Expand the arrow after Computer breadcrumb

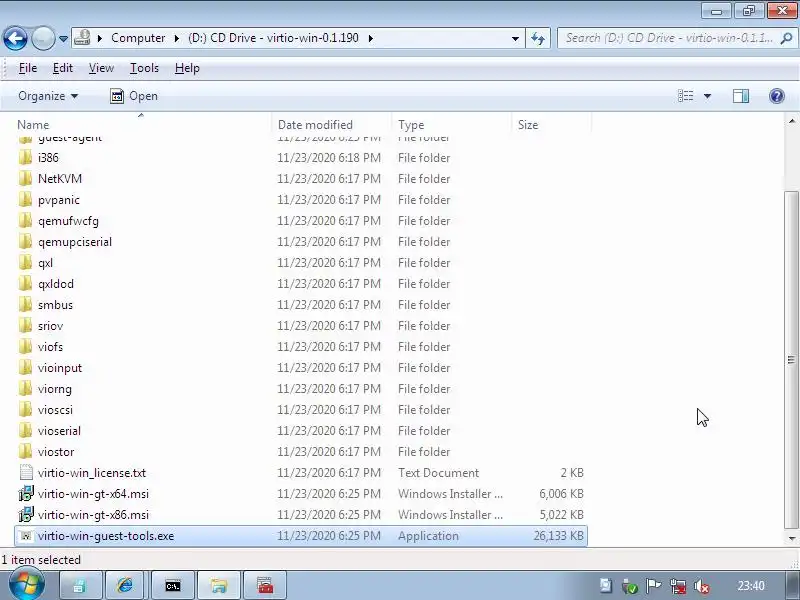pyautogui.click(x=177, y=38)
